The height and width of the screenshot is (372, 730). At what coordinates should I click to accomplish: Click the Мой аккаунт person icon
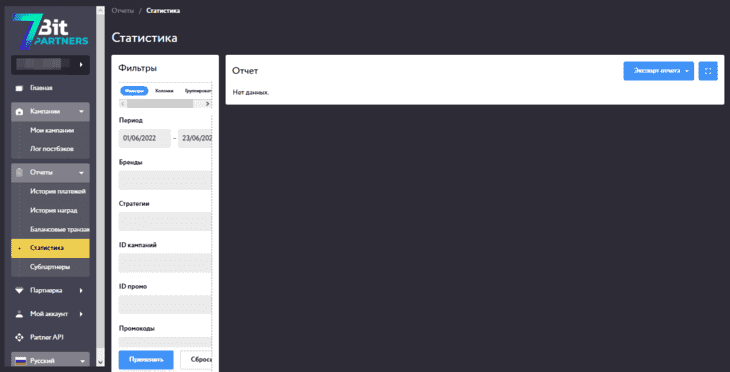tap(19, 314)
